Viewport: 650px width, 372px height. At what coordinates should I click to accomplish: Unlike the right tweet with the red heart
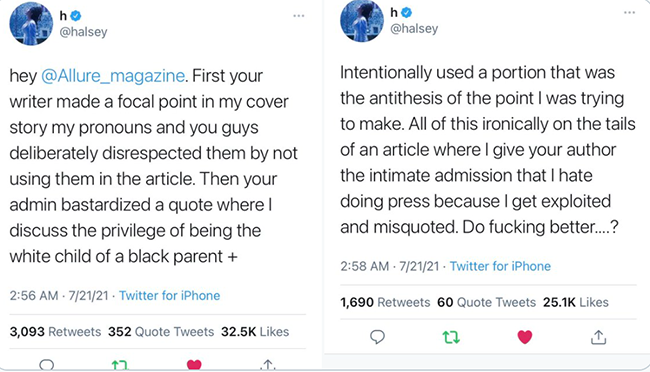[x=525, y=337]
